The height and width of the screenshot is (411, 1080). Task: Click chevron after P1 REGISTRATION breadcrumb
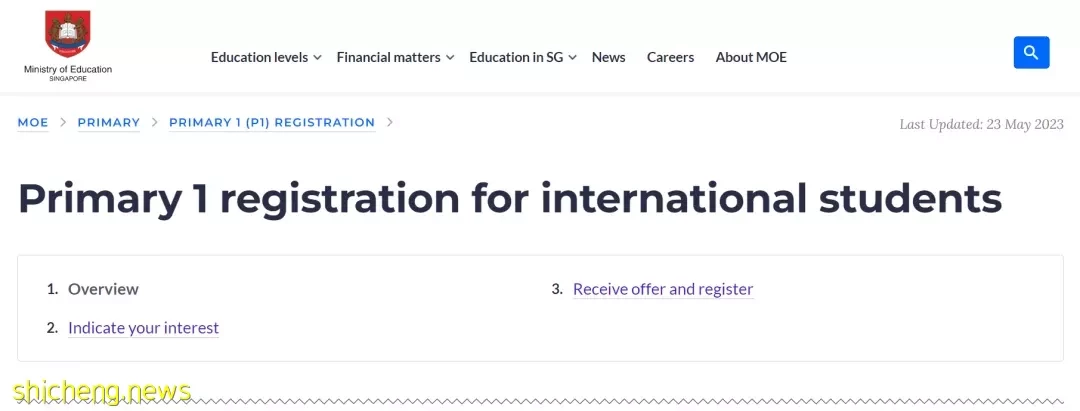click(390, 123)
